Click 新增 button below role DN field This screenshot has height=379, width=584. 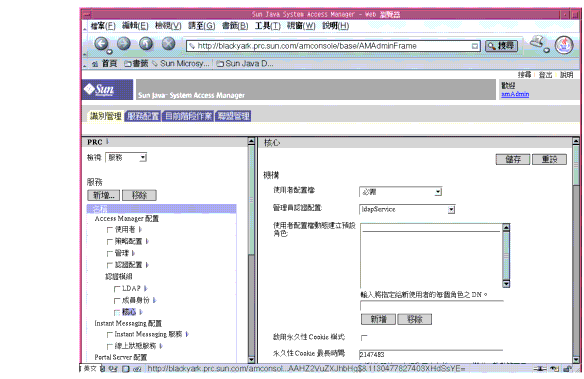pos(378,319)
